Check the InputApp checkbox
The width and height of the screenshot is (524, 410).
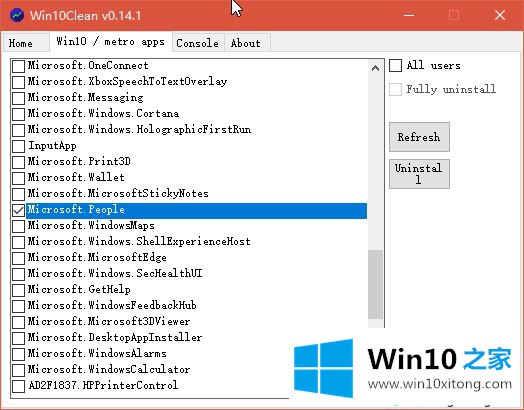(x=18, y=146)
